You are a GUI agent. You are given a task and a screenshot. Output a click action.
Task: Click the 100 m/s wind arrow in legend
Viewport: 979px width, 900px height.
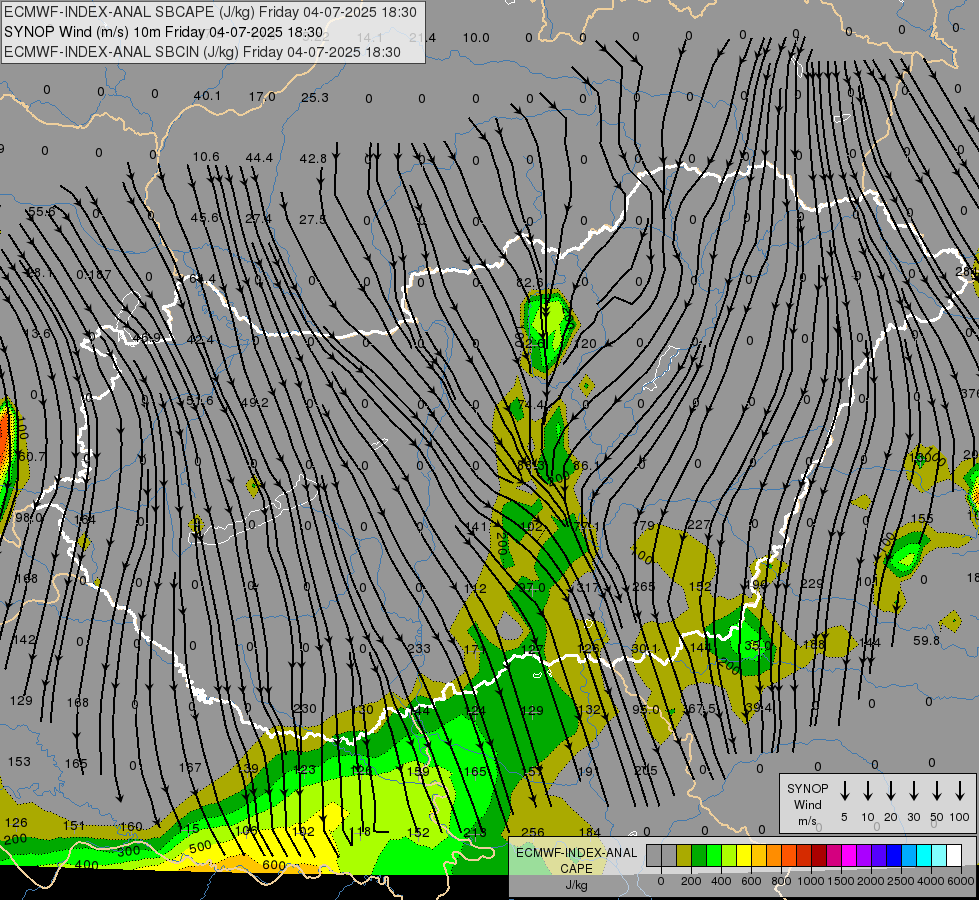(960, 791)
